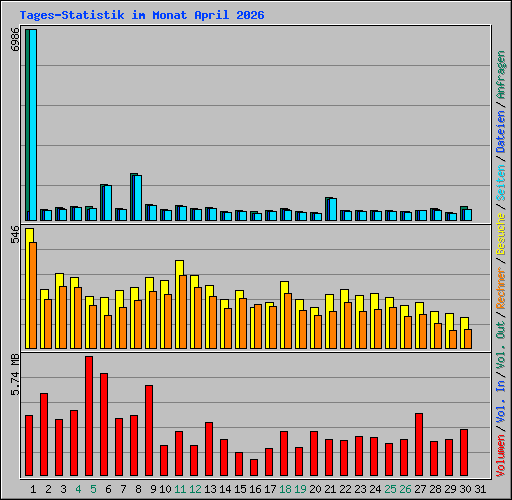Click the 'Seiten' legend label

click(501, 183)
